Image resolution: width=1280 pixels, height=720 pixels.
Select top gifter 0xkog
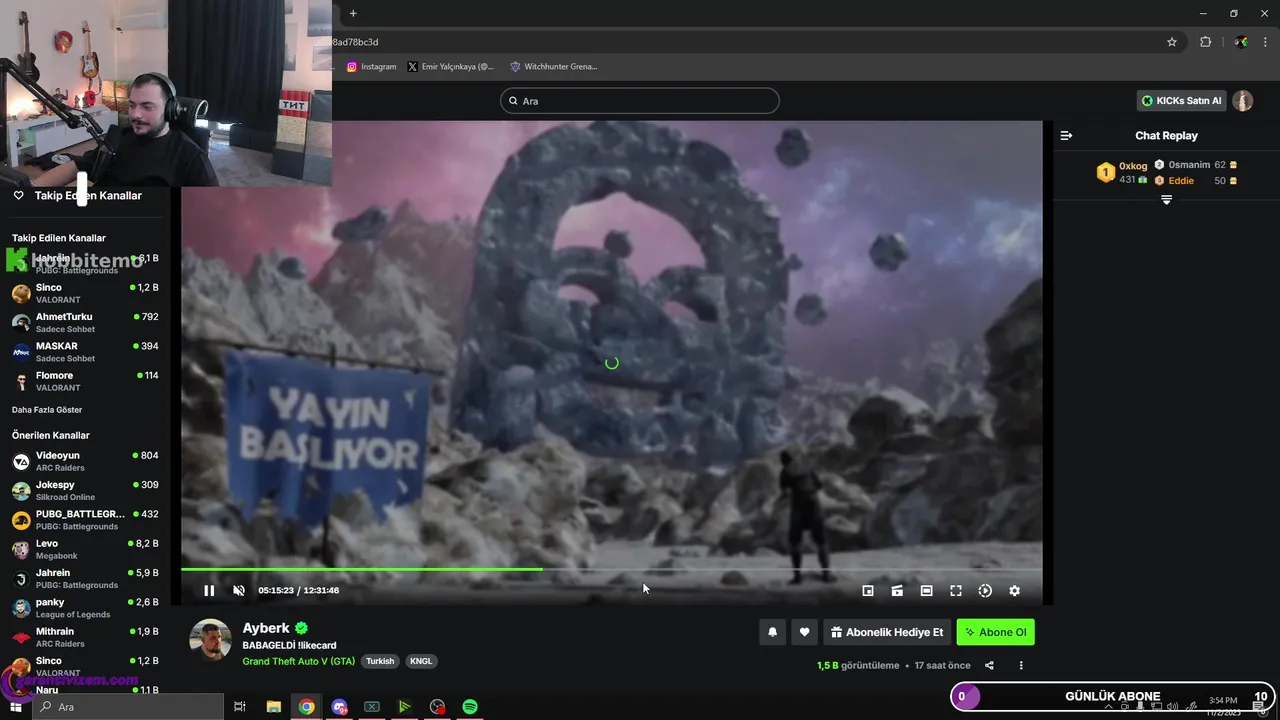(x=1133, y=166)
